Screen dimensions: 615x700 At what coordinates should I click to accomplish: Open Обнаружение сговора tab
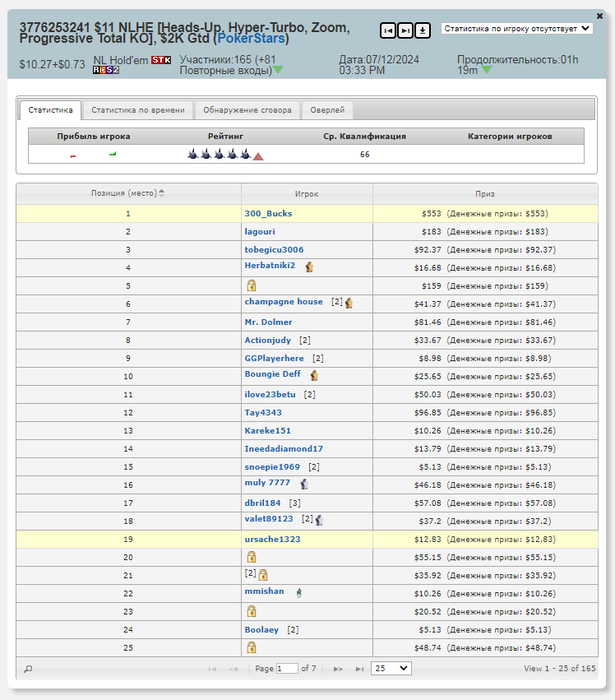click(x=247, y=110)
